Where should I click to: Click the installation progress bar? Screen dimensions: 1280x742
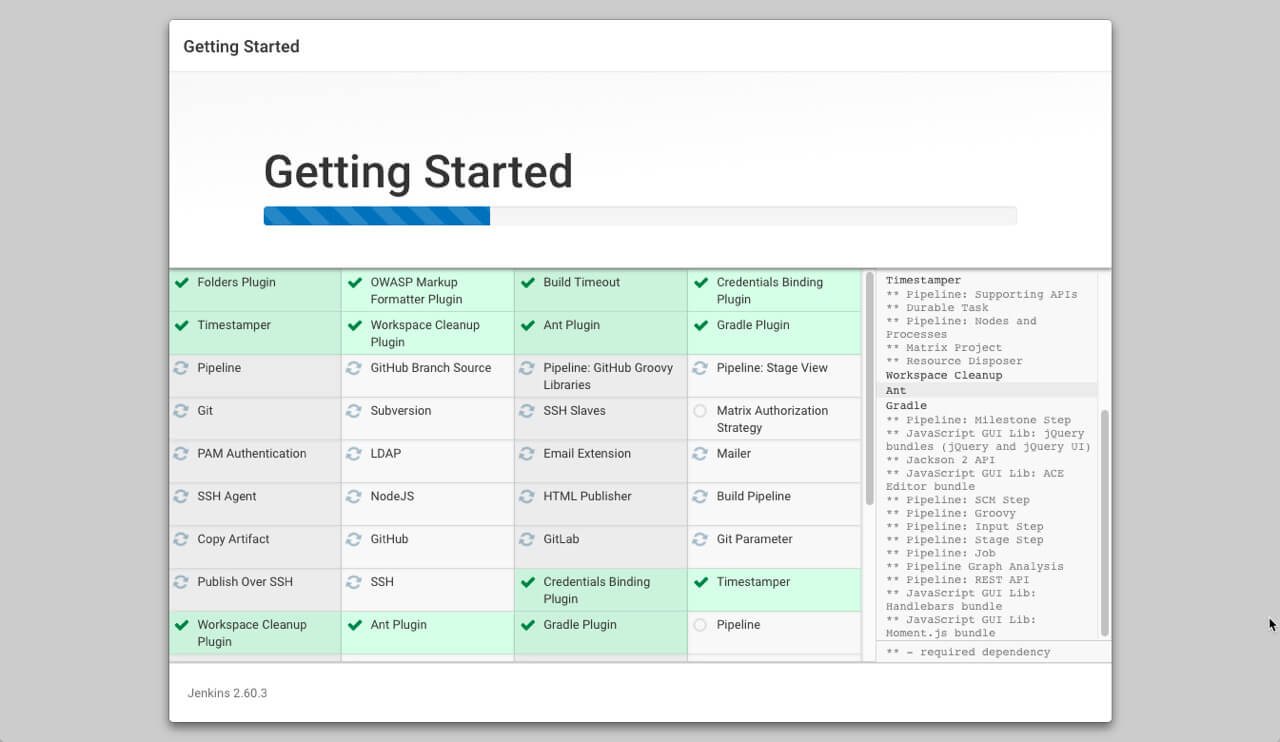point(640,216)
